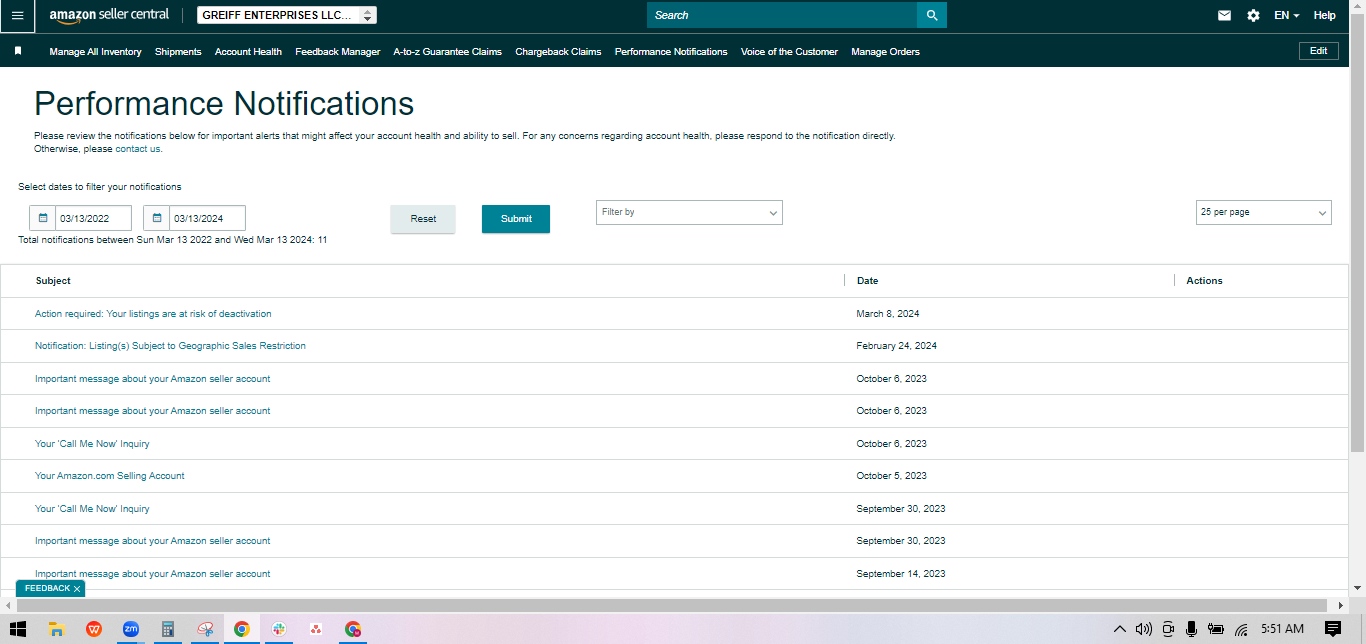
Task: Click the Actions column header
Action: 1204,281
